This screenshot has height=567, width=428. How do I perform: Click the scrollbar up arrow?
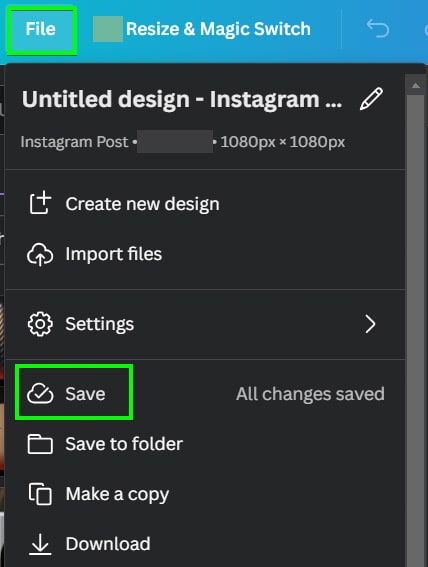416,86
